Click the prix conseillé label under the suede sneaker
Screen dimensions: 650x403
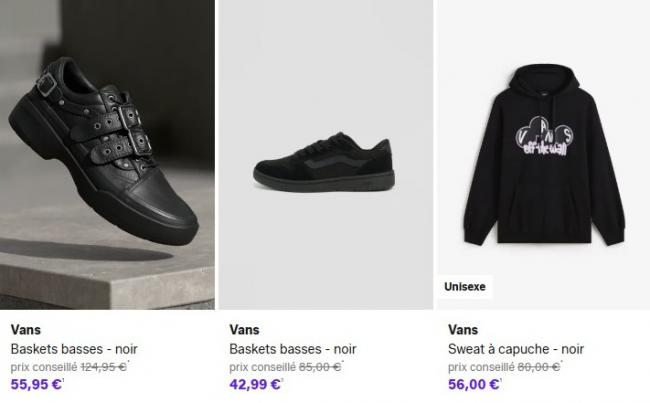pos(261,367)
